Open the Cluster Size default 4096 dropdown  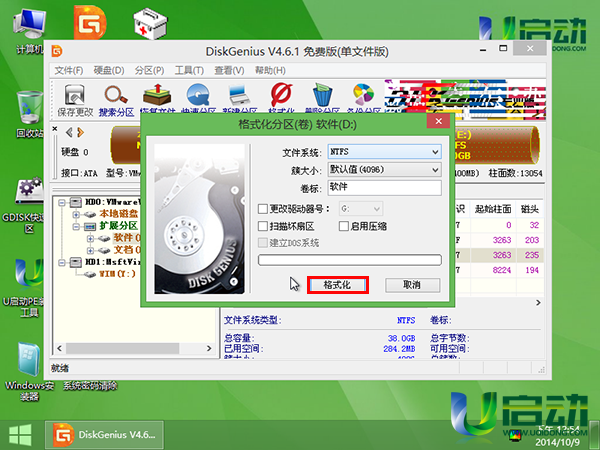pyautogui.click(x=385, y=170)
